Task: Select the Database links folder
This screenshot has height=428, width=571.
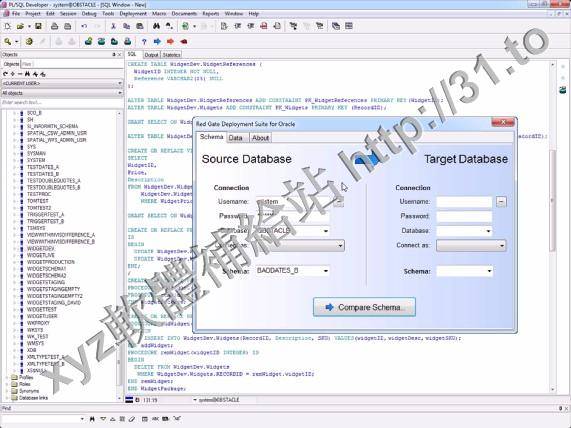Action: [33, 398]
